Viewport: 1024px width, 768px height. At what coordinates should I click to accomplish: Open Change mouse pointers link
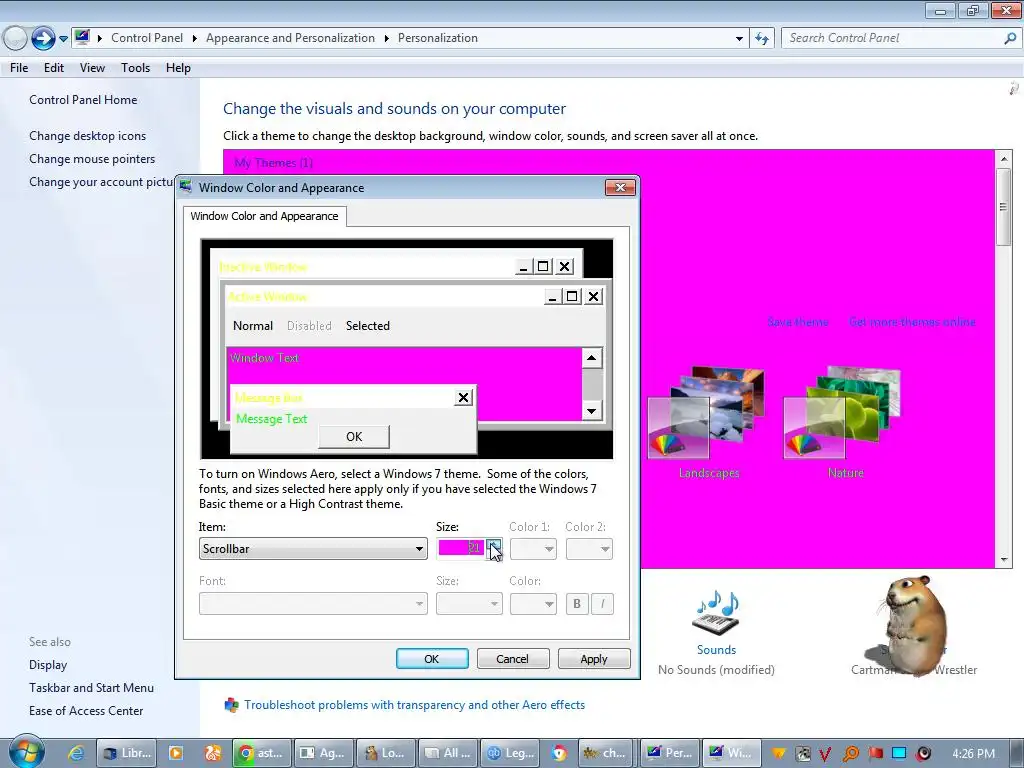point(92,159)
